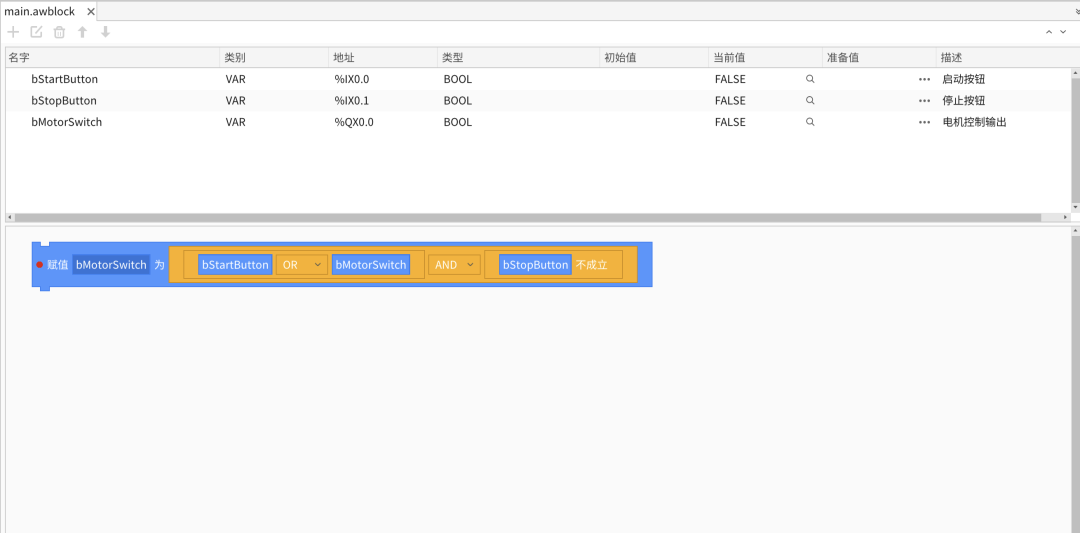Select bMotorSwitch name cell in table
This screenshot has height=533, width=1080.
[67, 122]
